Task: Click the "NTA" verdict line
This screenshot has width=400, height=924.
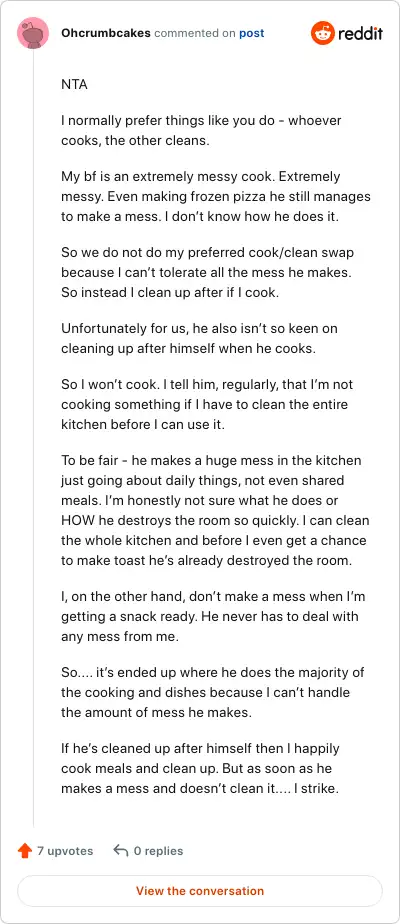Action: coord(74,84)
